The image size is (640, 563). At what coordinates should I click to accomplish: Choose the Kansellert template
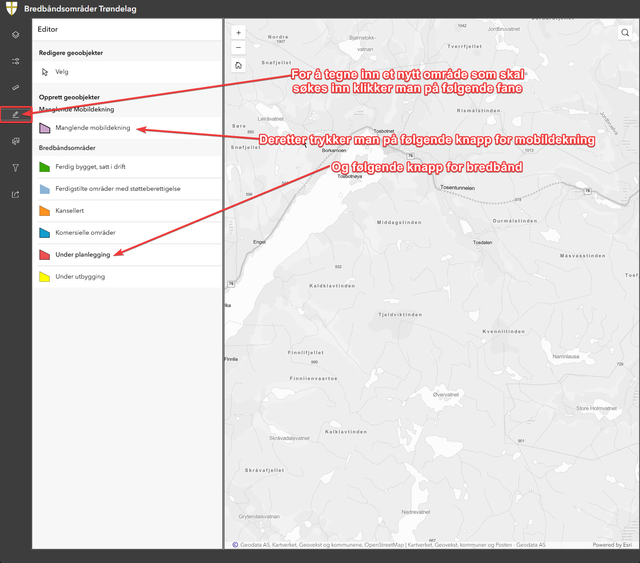pyautogui.click(x=127, y=211)
